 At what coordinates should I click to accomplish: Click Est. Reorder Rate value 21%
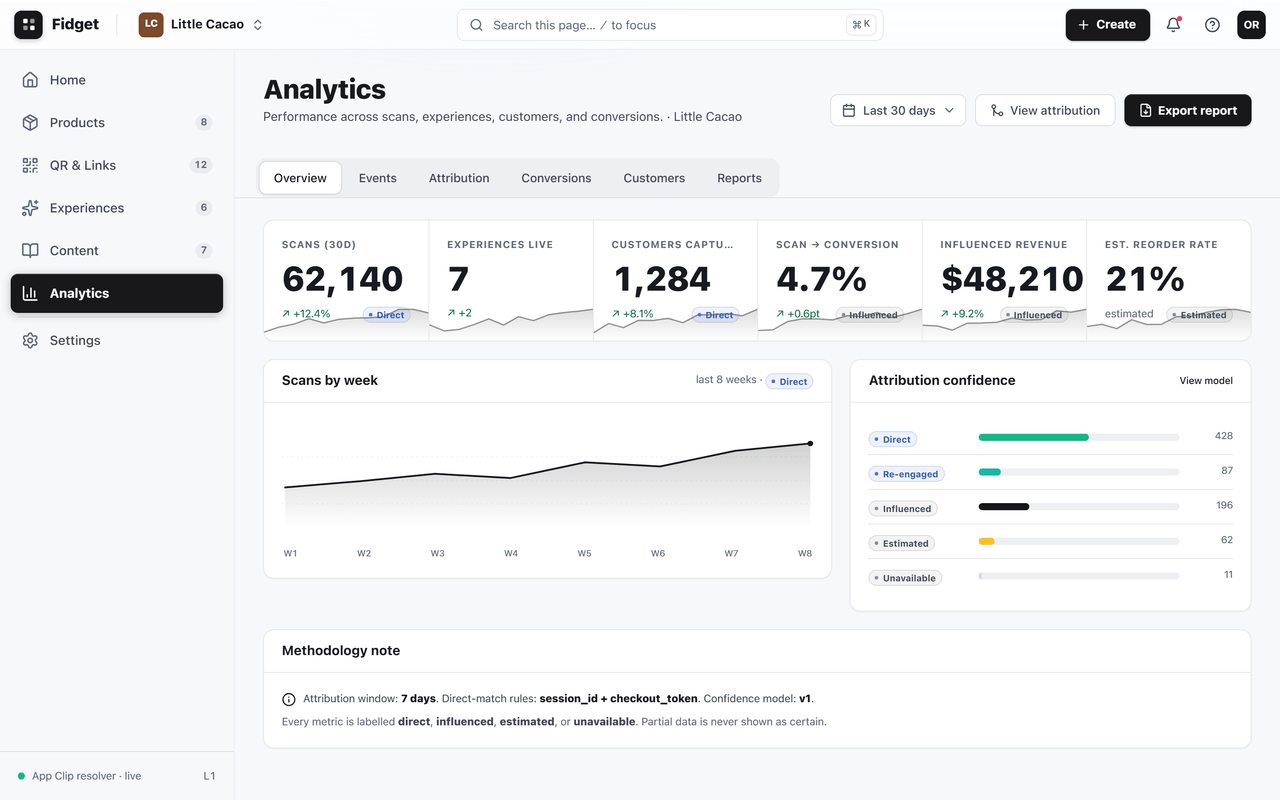click(1145, 279)
